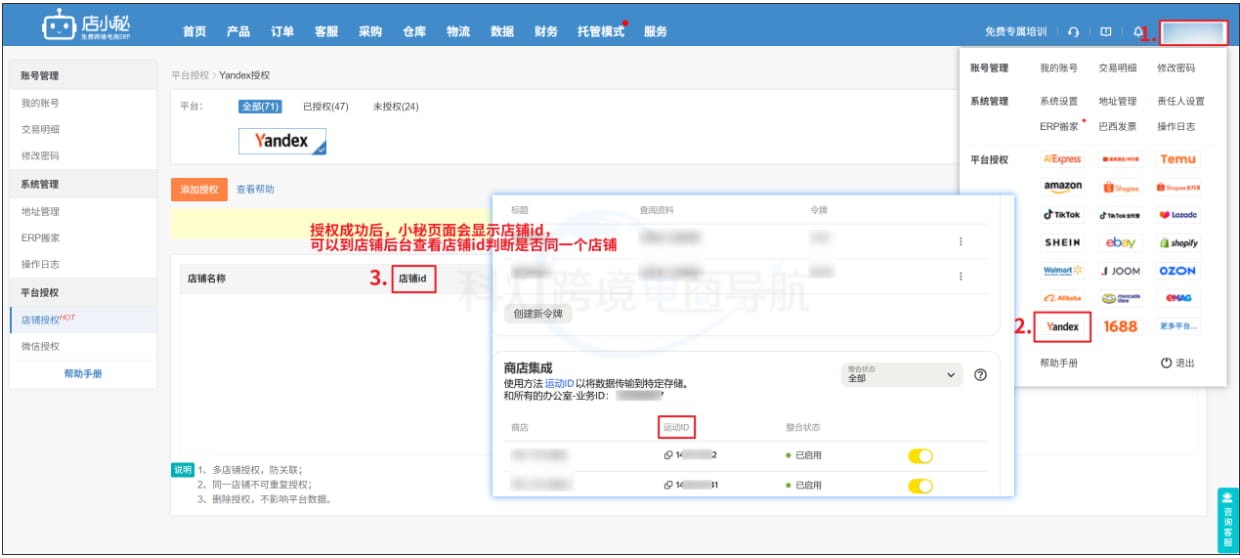Expand the 整合状态 全部 dropdown
The image size is (1240, 558).
(x=902, y=375)
